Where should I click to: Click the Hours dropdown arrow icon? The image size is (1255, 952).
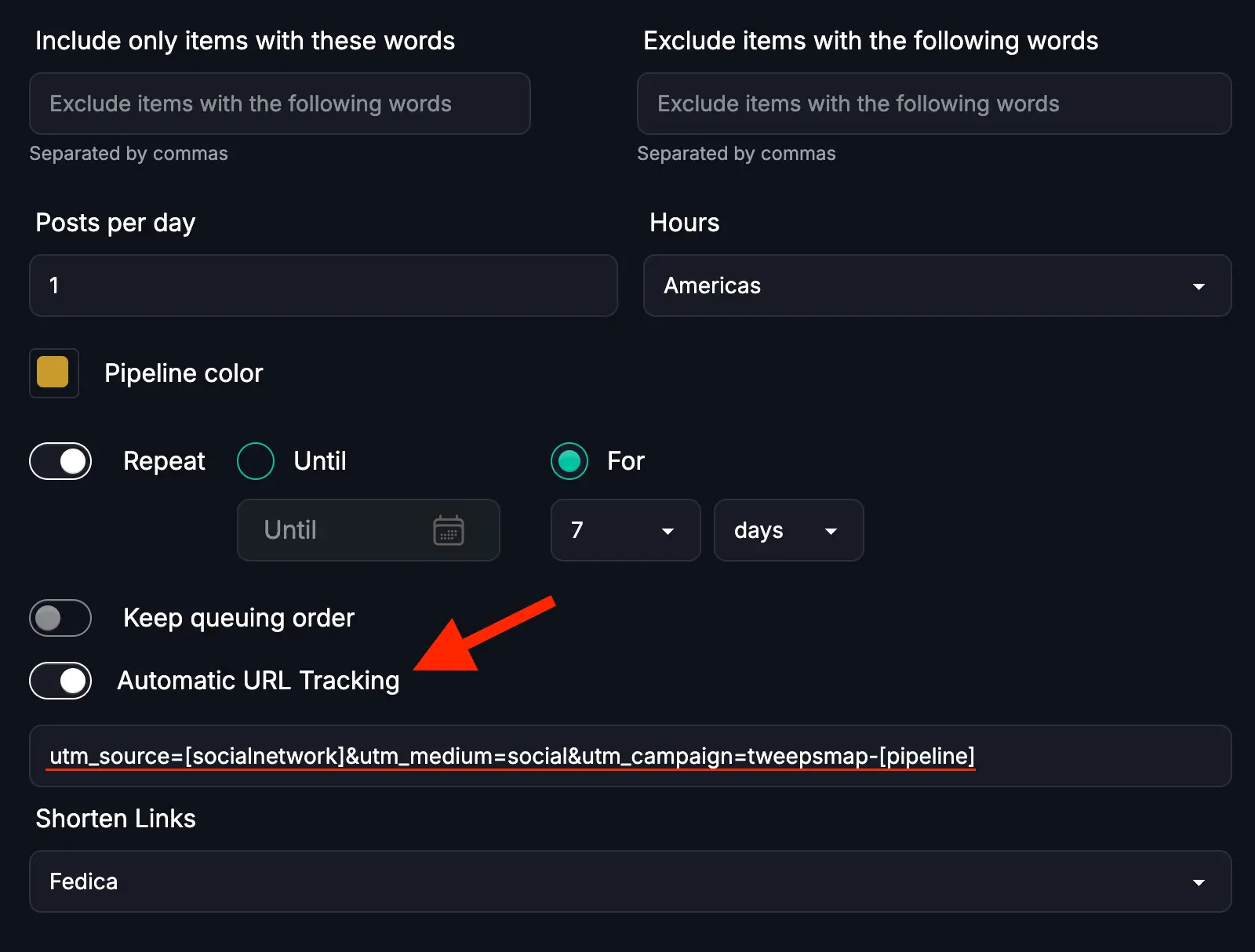coord(1199,286)
